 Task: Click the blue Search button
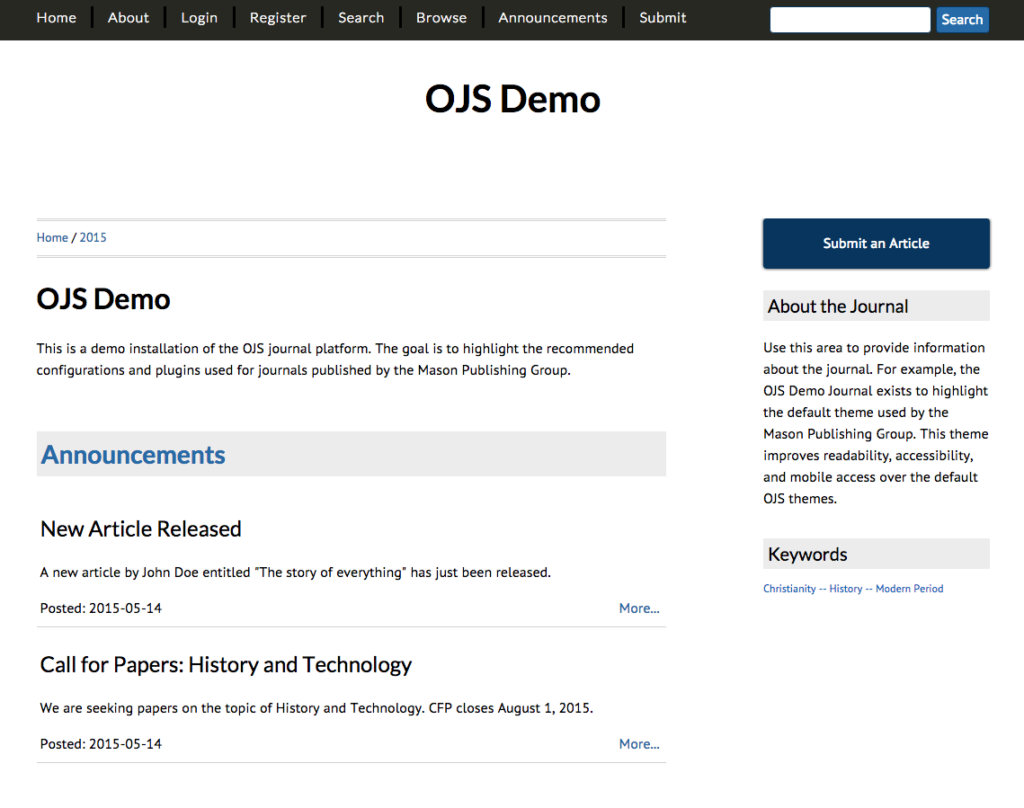[x=962, y=19]
